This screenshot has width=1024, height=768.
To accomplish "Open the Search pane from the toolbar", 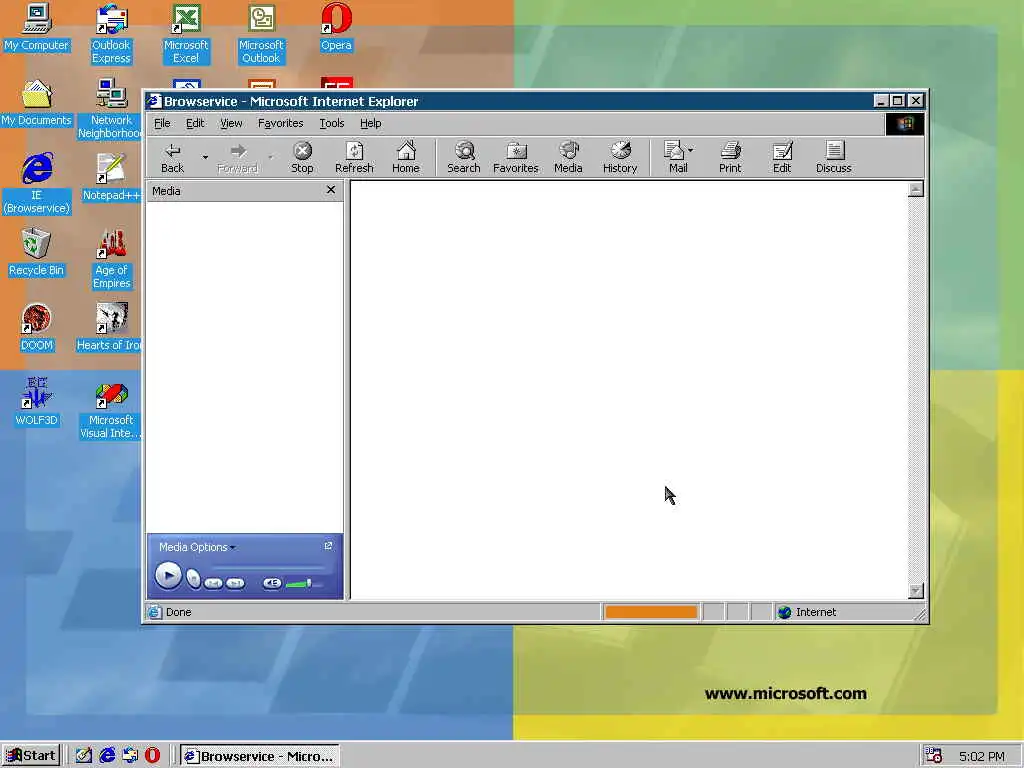I will coord(464,157).
